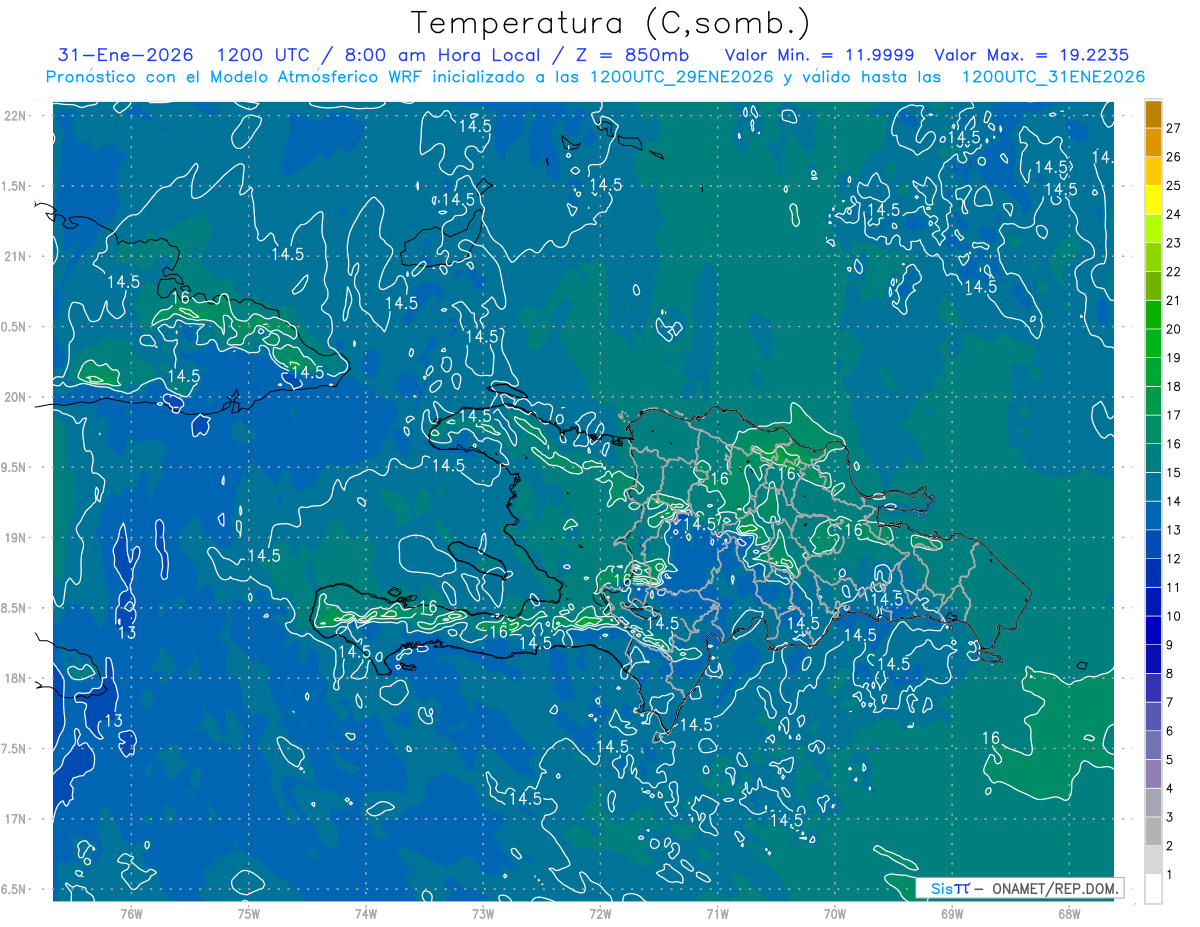Screen dimensions: 1200x927
Task: Click the color scale label '12'
Action: [1174, 559]
